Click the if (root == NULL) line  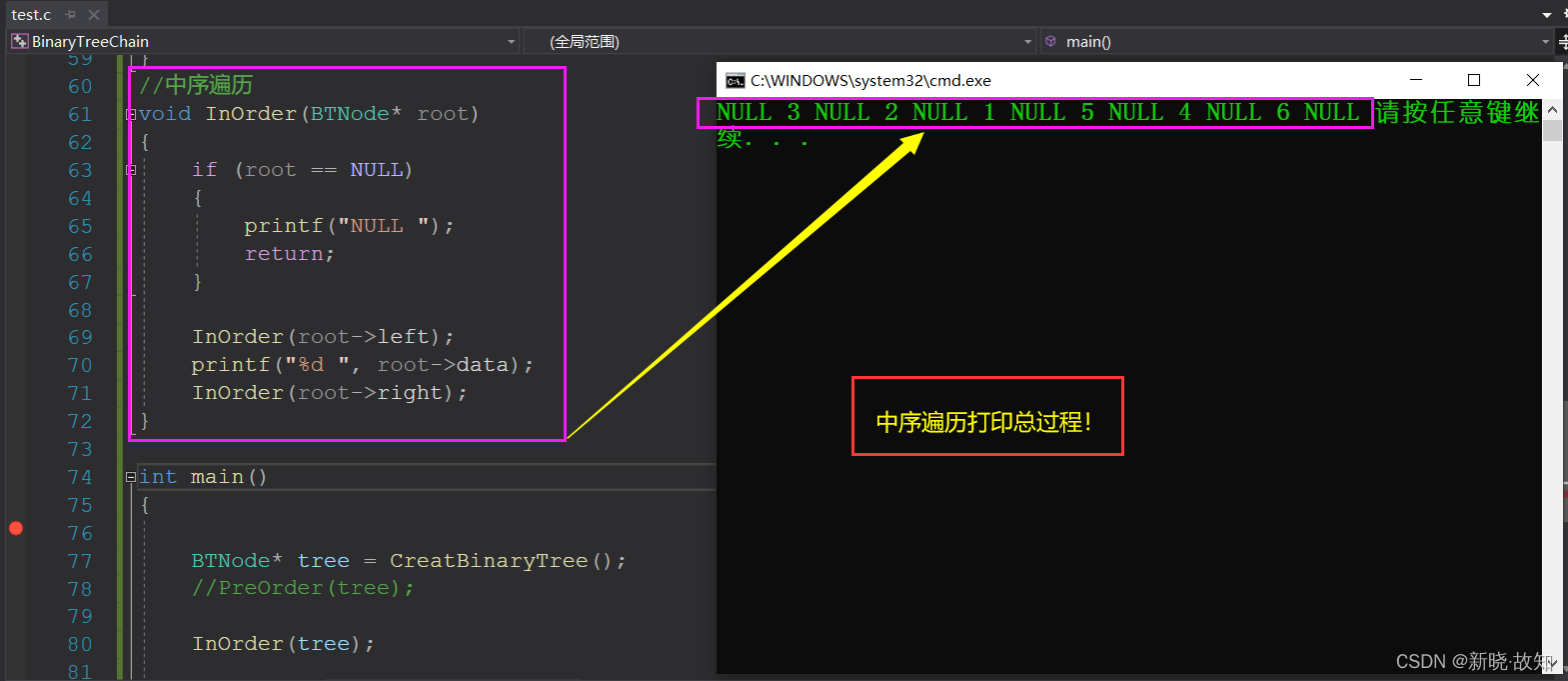click(302, 170)
